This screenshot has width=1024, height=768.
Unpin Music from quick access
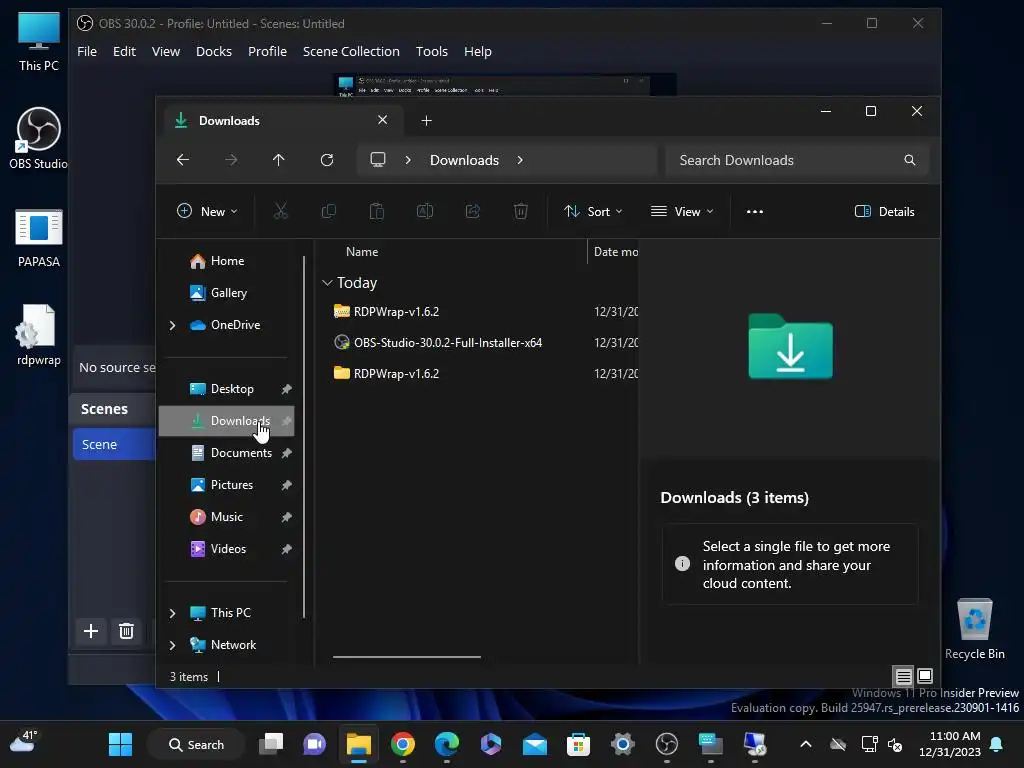[286, 517]
